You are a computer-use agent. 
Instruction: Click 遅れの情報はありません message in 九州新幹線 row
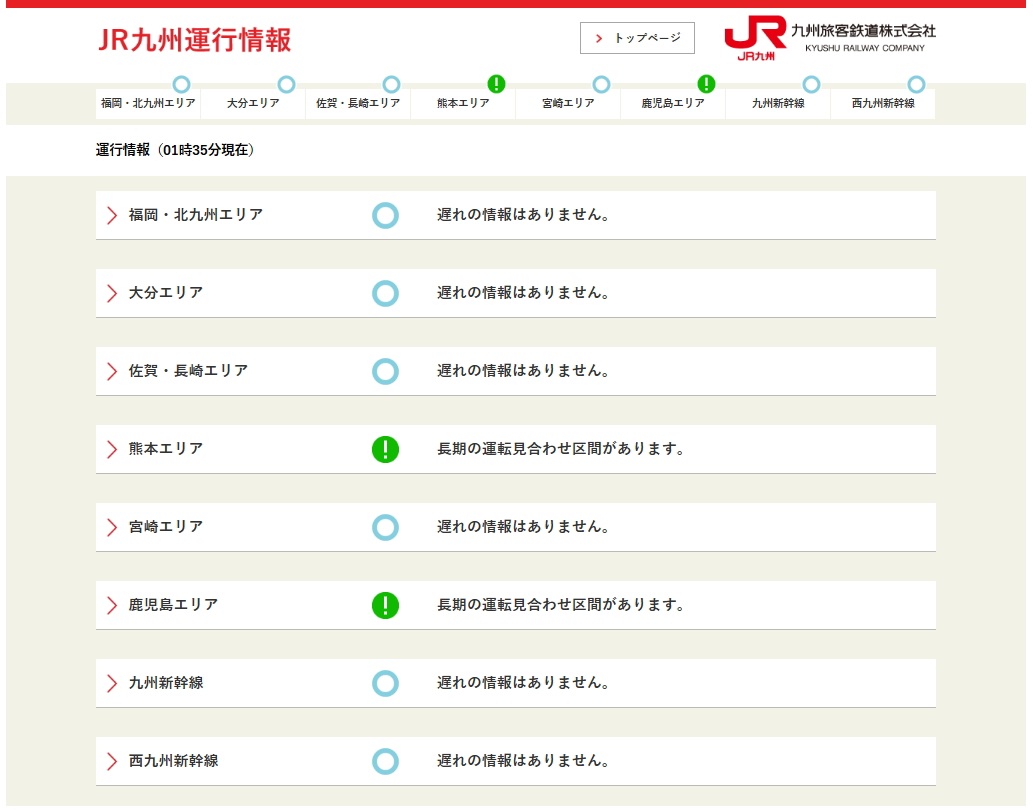coord(523,683)
